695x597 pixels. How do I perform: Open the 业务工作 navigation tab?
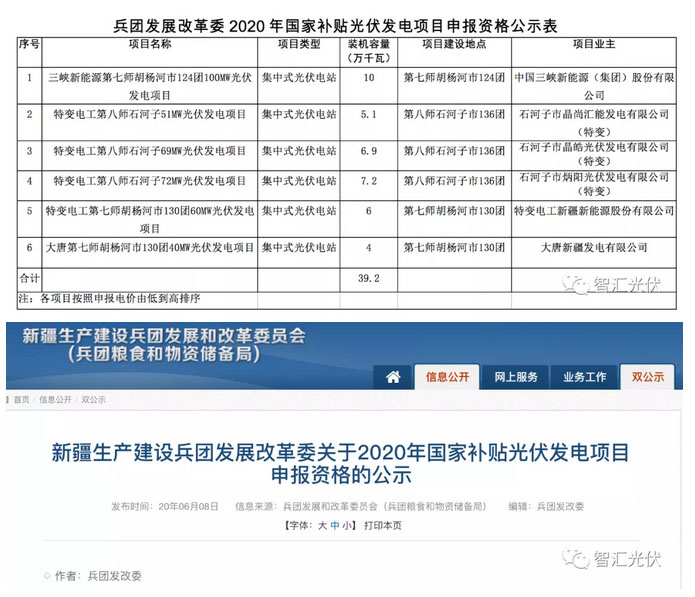pyautogui.click(x=584, y=377)
